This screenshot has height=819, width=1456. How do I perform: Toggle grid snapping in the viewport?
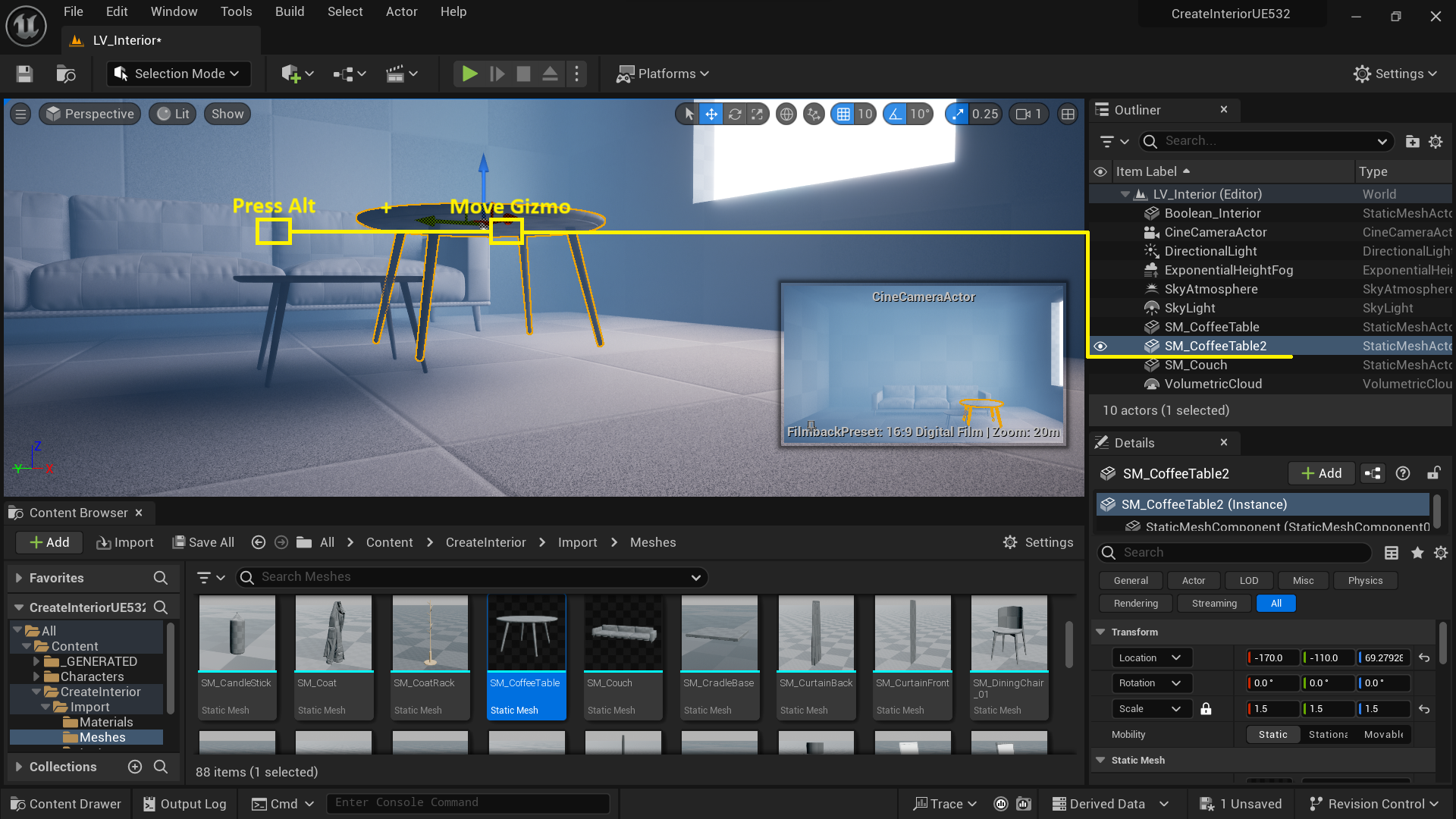click(844, 114)
